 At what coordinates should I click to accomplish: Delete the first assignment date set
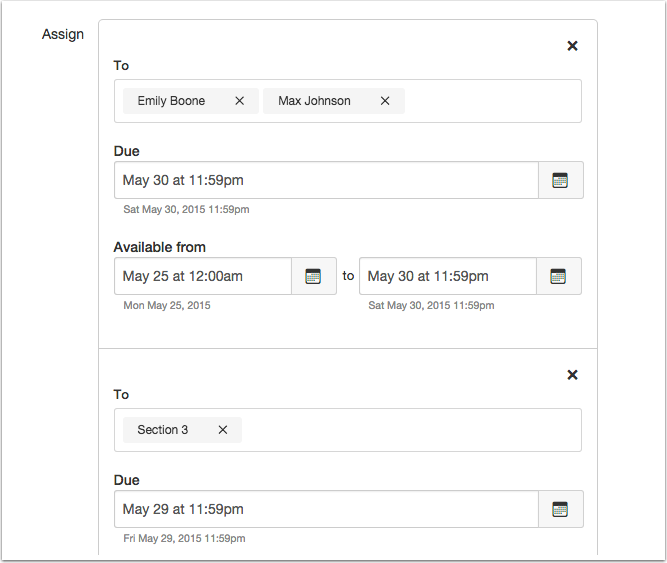click(x=573, y=46)
